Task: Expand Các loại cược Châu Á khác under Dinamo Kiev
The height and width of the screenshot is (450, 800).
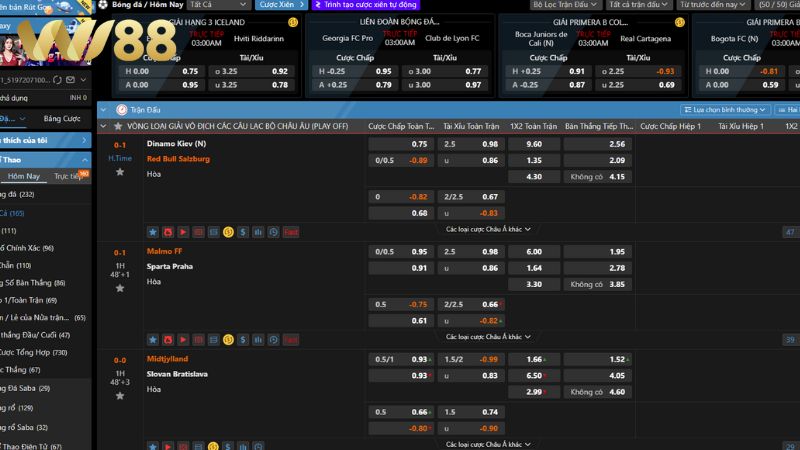Action: tap(488, 229)
